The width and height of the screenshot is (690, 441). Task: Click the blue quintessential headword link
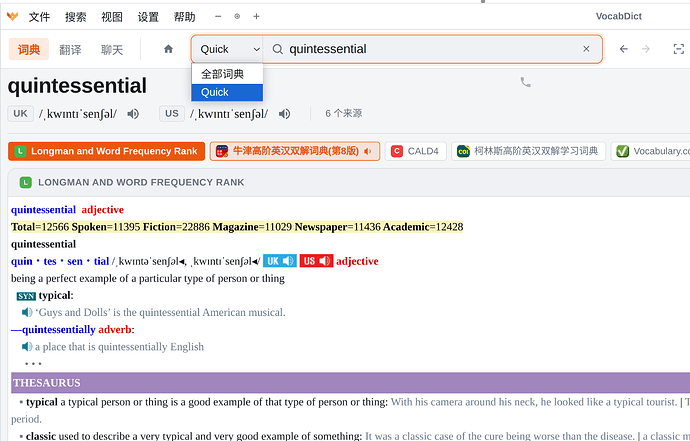coord(43,209)
